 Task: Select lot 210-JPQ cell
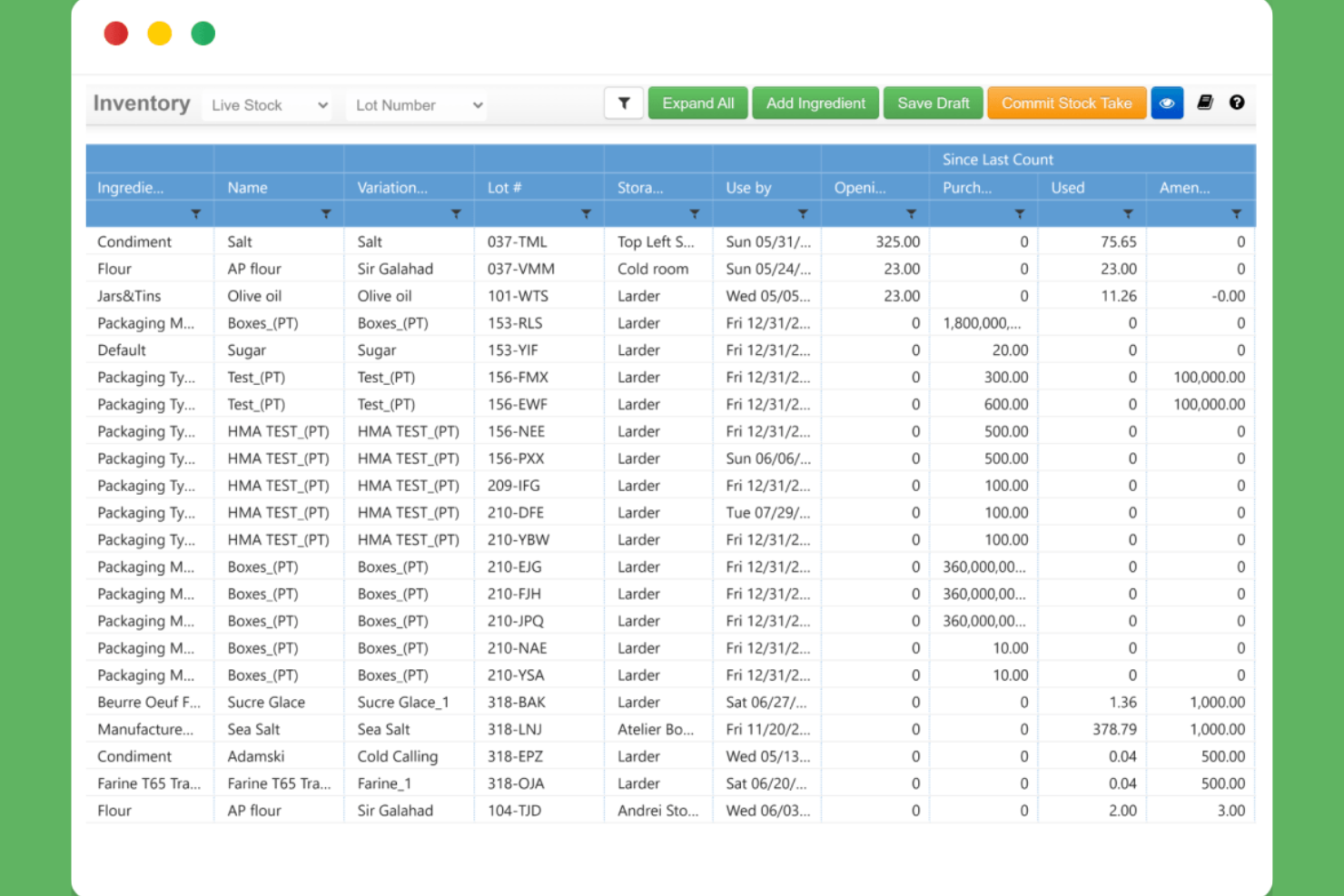tap(539, 621)
